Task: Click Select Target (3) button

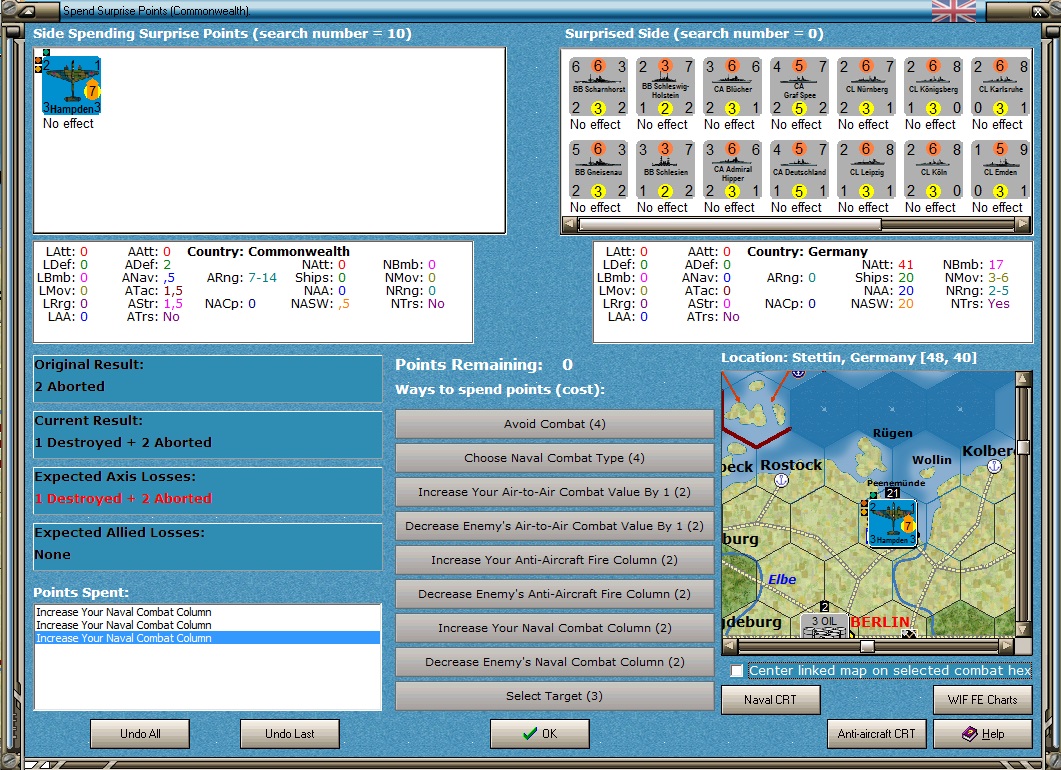Action: pyautogui.click(x=554, y=696)
